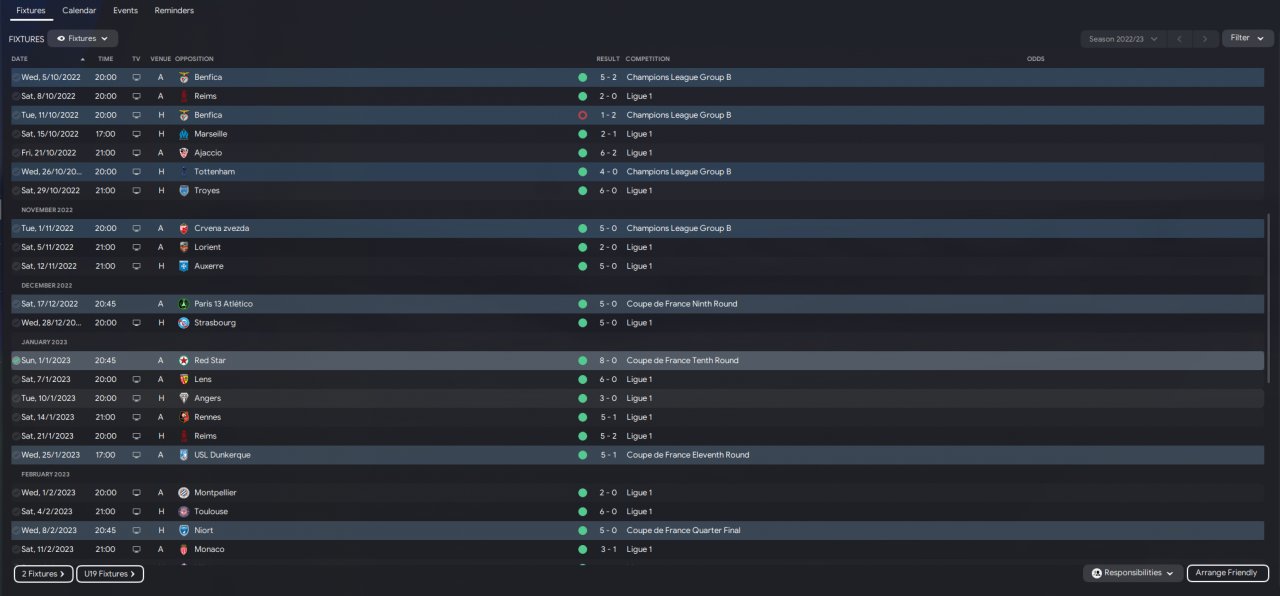Open the Fixtures view dropdown
The width and height of the screenshot is (1280, 596).
tap(82, 38)
